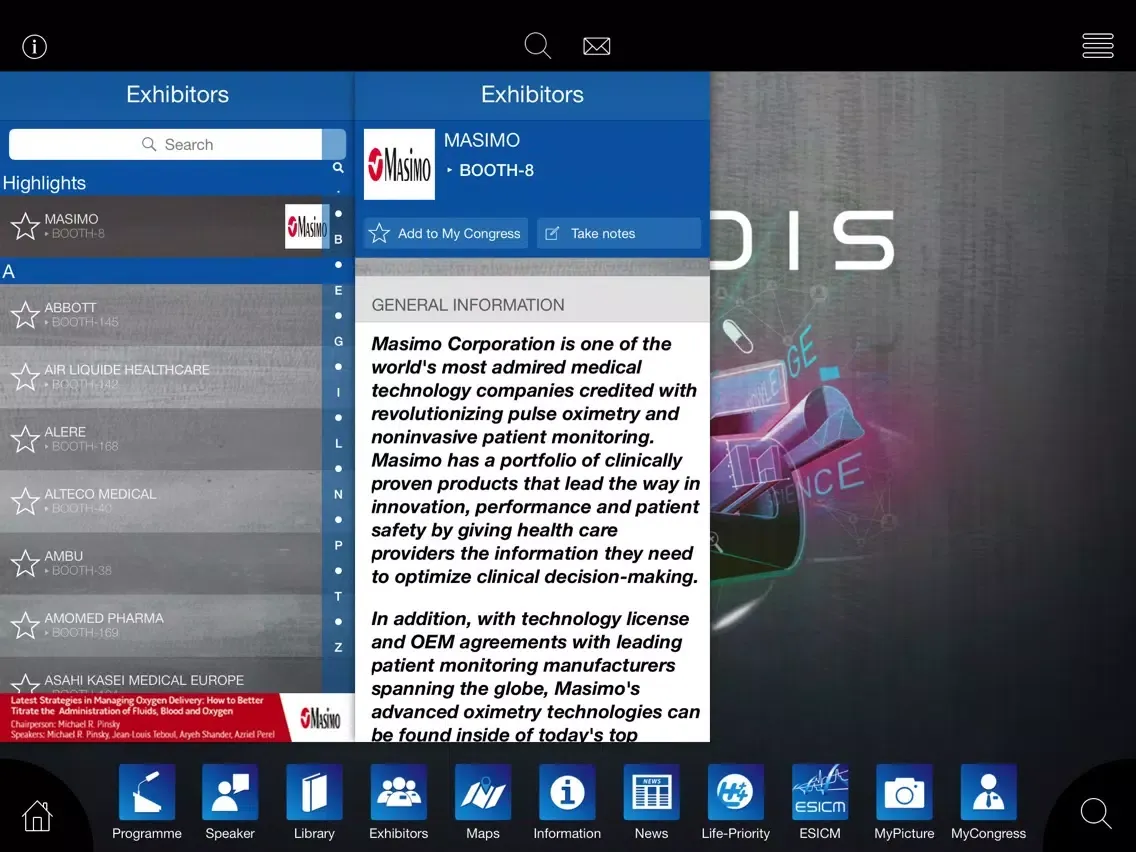Jump to letter B in index
Image resolution: width=1136 pixels, height=852 pixels.
338,239
